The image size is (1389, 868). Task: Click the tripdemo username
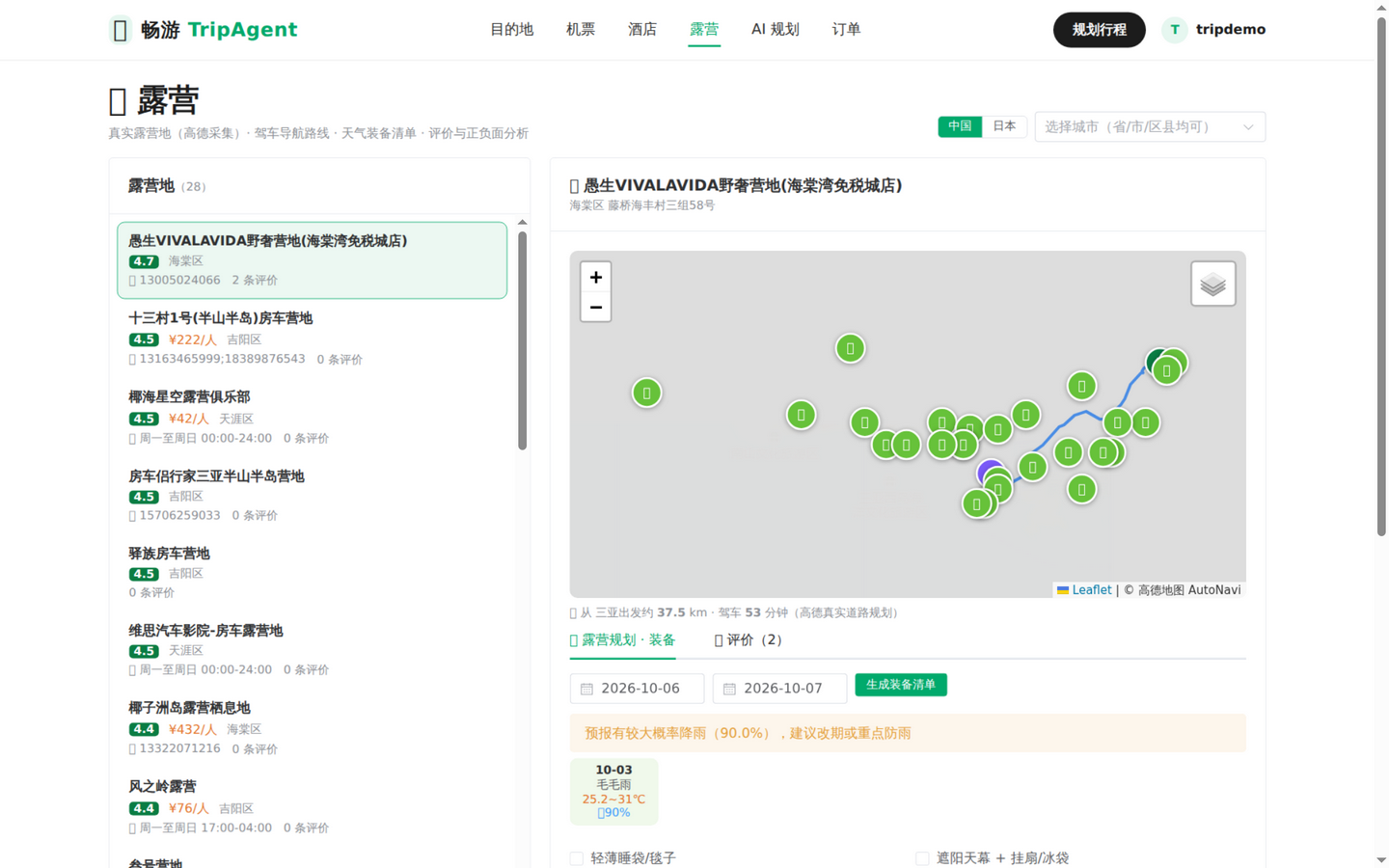pos(1231,30)
